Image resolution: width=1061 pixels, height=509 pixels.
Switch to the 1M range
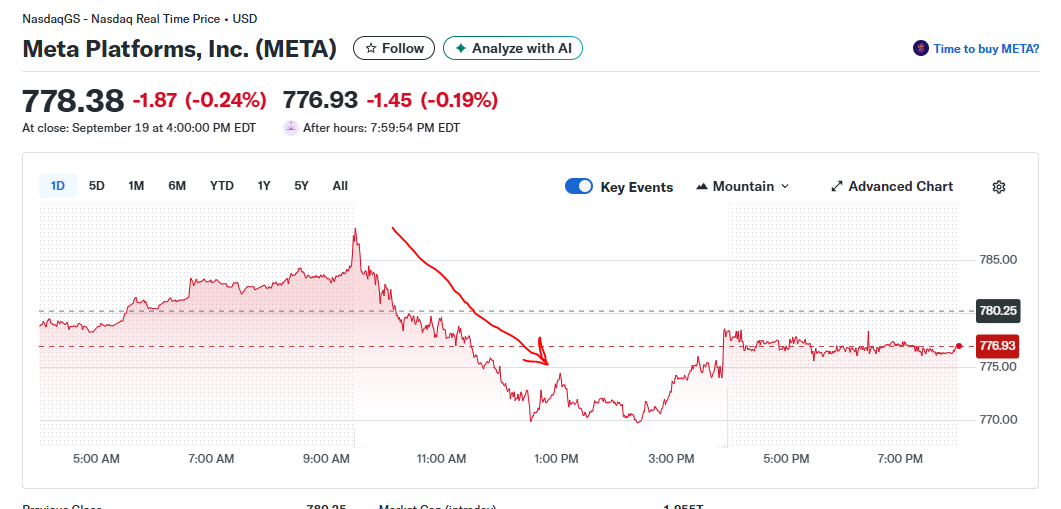click(136, 185)
